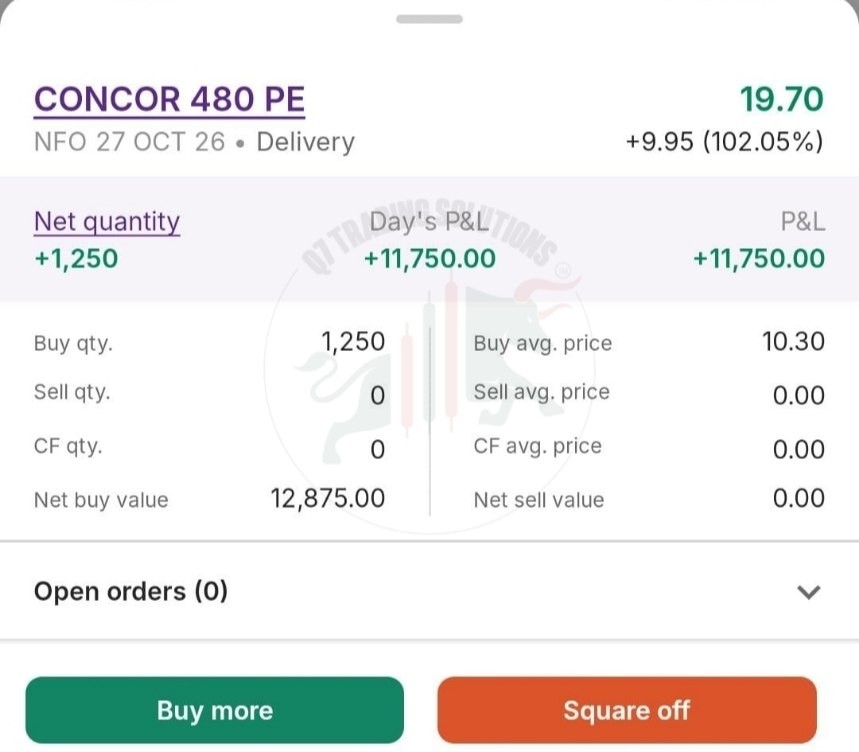Tap the Net quantity underlined label
The image size is (859, 752).
107,222
